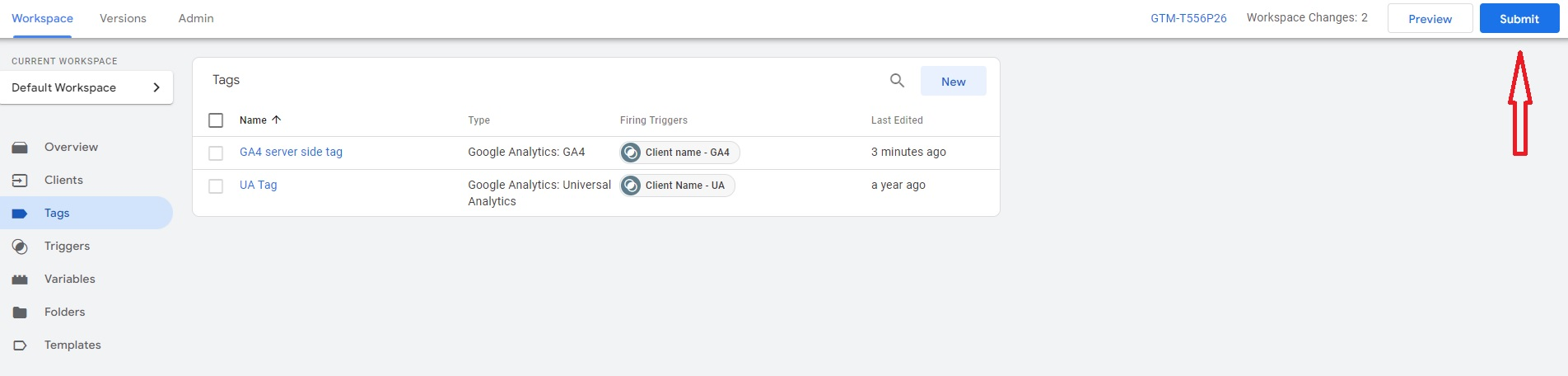This screenshot has width=1568, height=376.
Task: Click the Name column sort arrow
Action: click(x=277, y=120)
